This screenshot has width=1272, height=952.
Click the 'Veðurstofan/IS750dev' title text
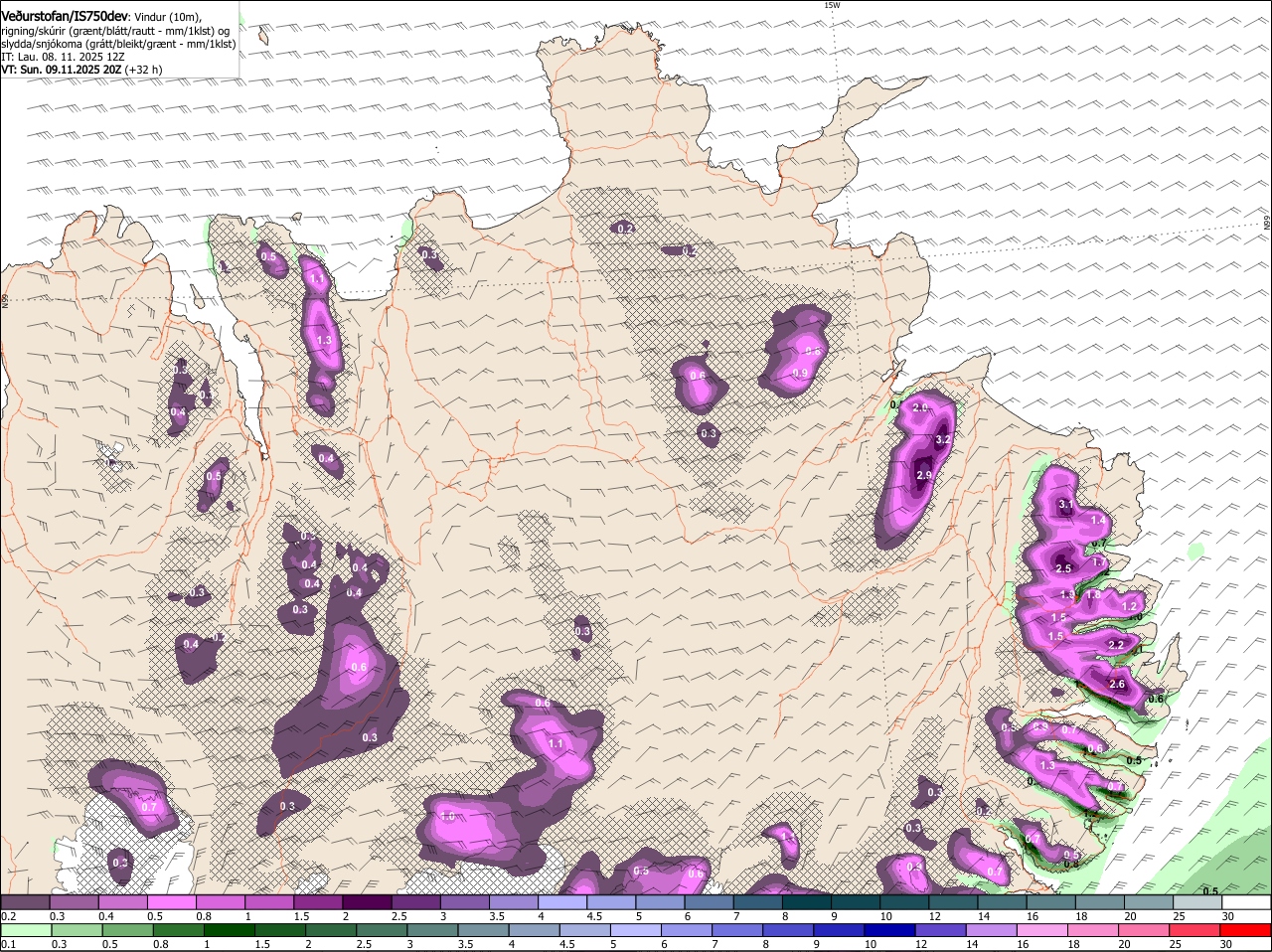[x=66, y=16]
